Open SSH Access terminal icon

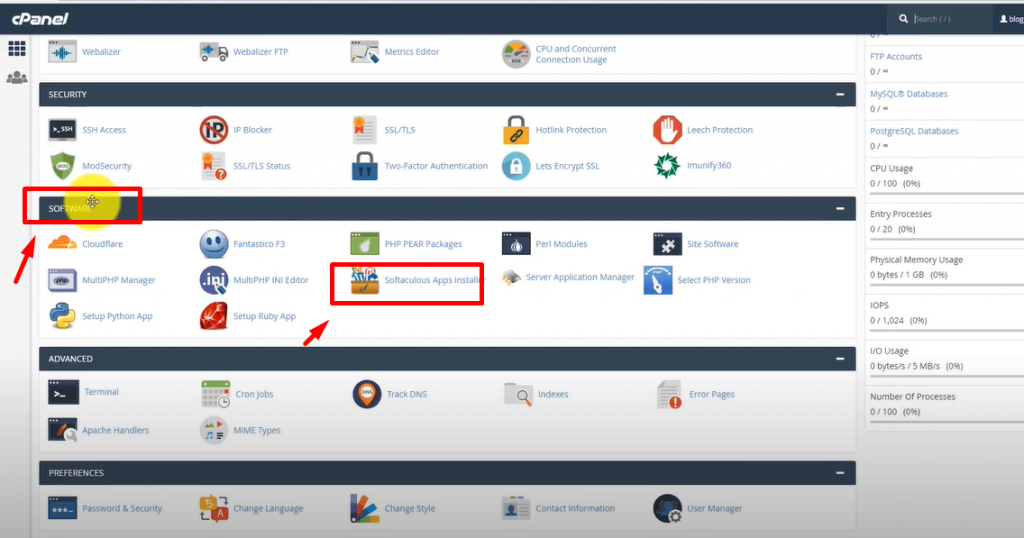[x=62, y=130]
